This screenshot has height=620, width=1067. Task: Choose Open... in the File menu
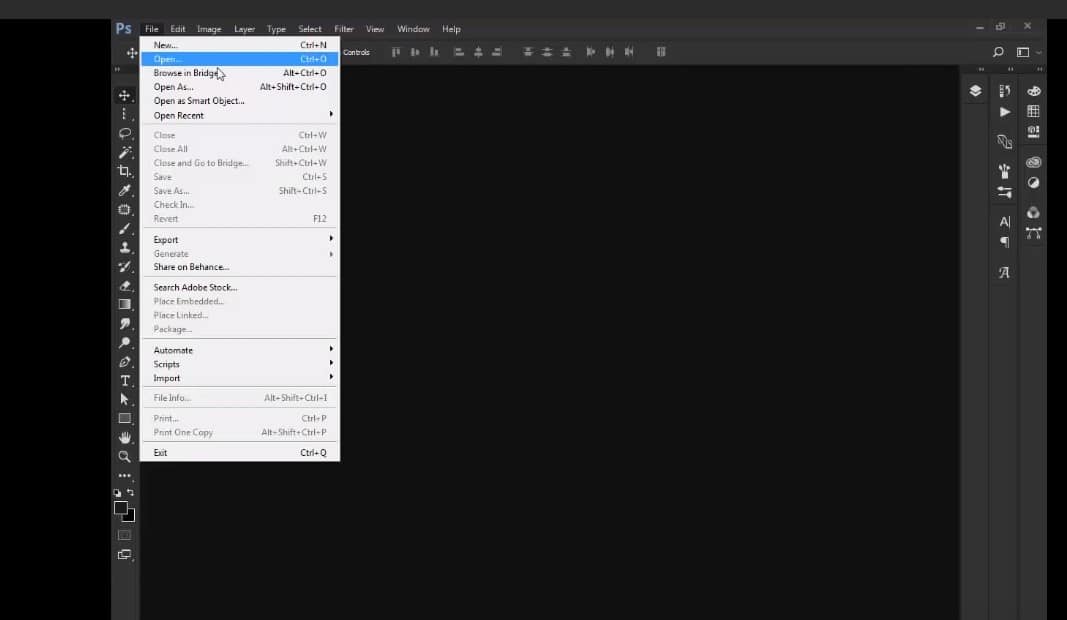click(x=240, y=59)
